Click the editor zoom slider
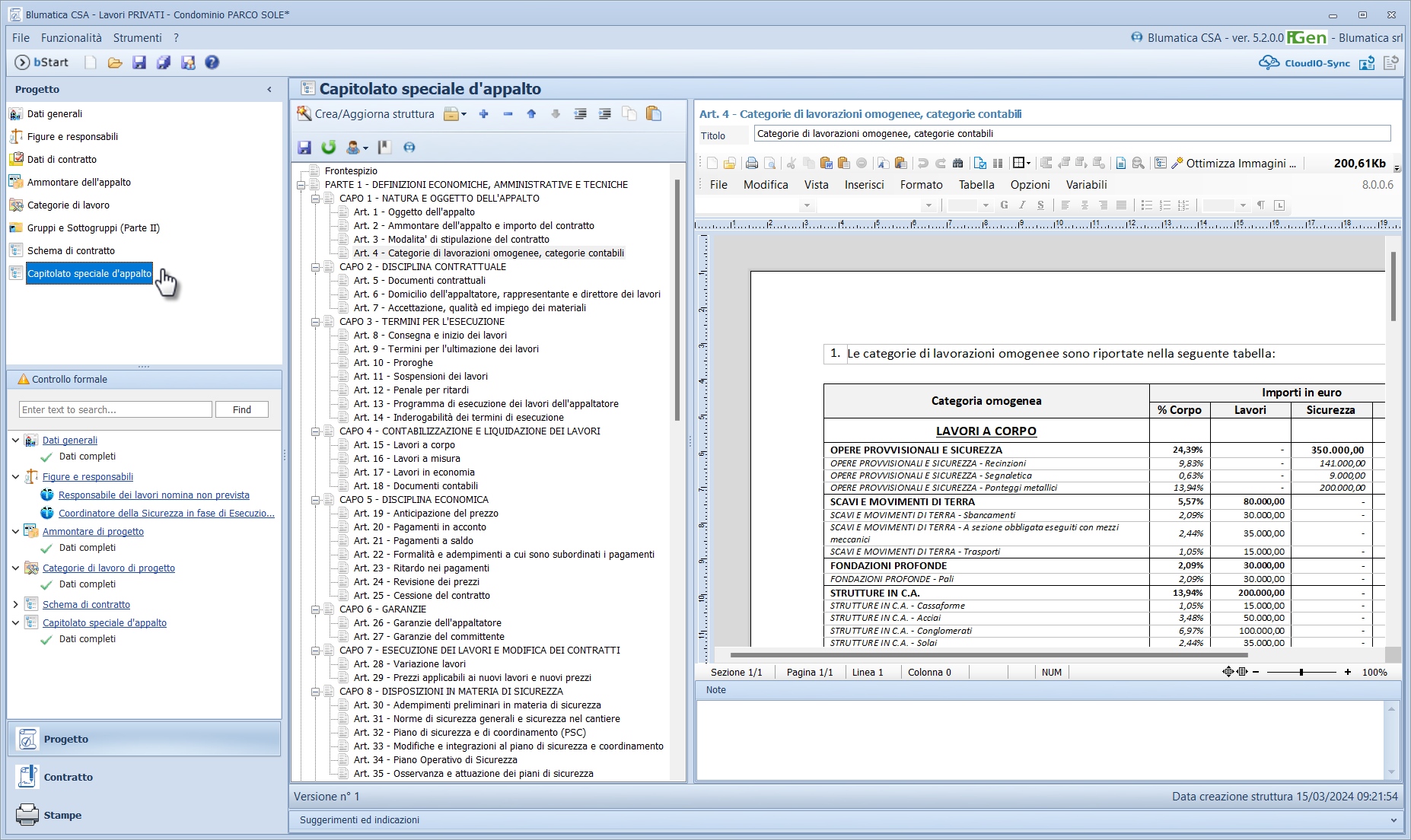1411x840 pixels. point(1301,673)
